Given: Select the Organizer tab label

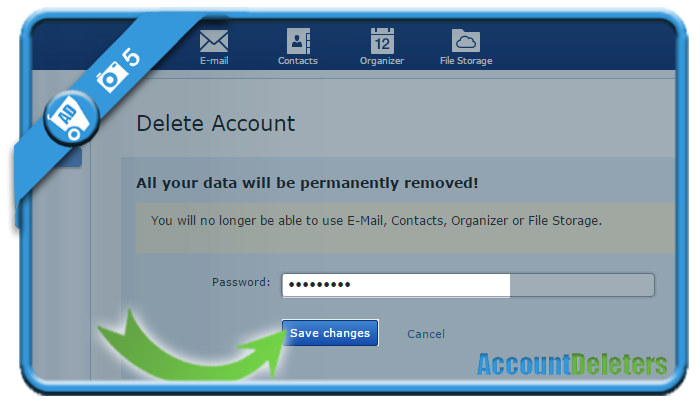Looking at the screenshot, I should click(x=382, y=61).
